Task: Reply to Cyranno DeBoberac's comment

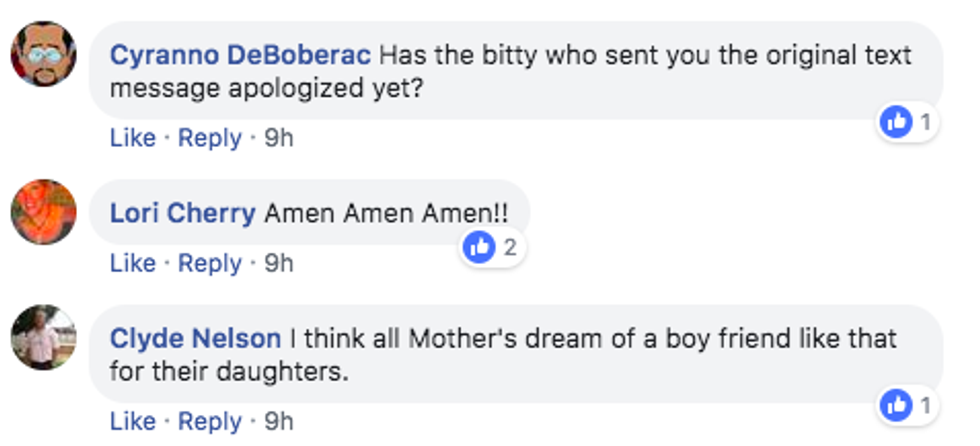Action: coord(210,138)
